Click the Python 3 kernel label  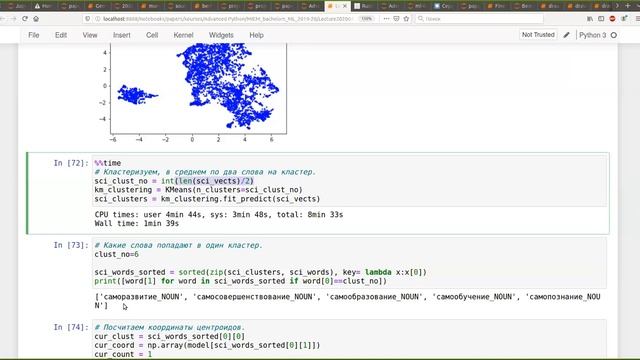pos(592,35)
